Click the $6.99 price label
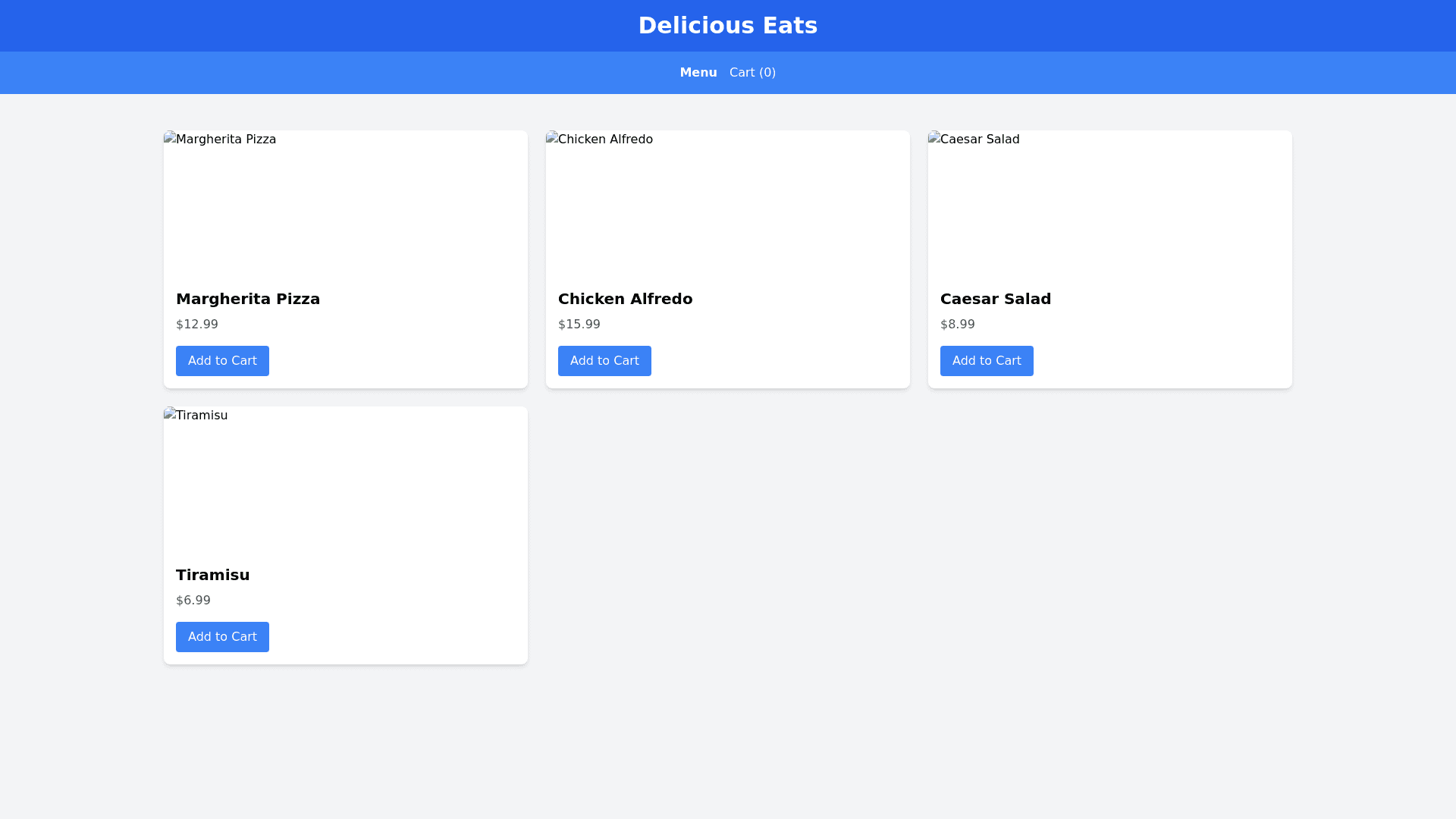1456x819 pixels. pyautogui.click(x=193, y=601)
